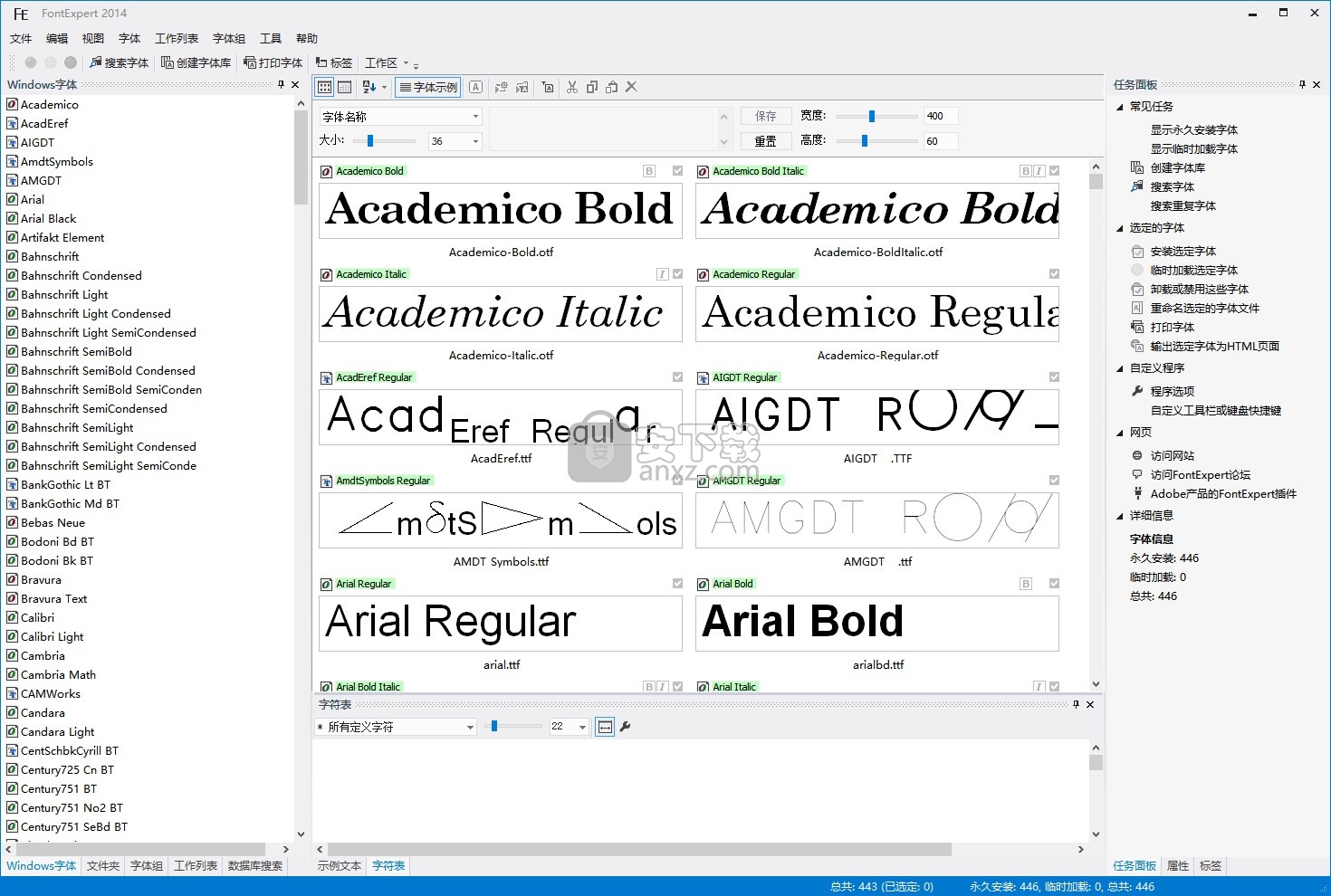
Task: Click 打印字体 toolbar button
Action: click(273, 62)
